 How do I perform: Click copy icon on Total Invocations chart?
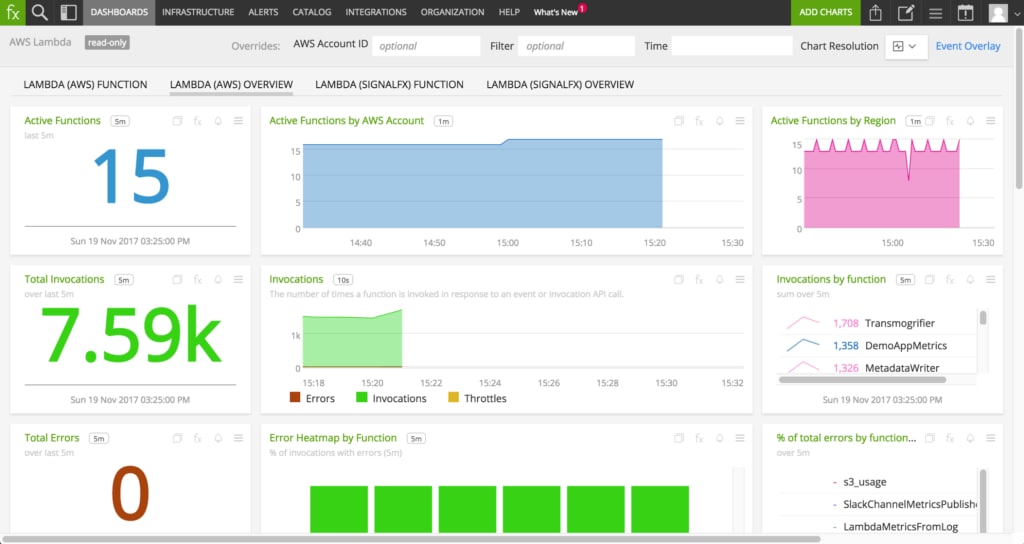[177, 280]
